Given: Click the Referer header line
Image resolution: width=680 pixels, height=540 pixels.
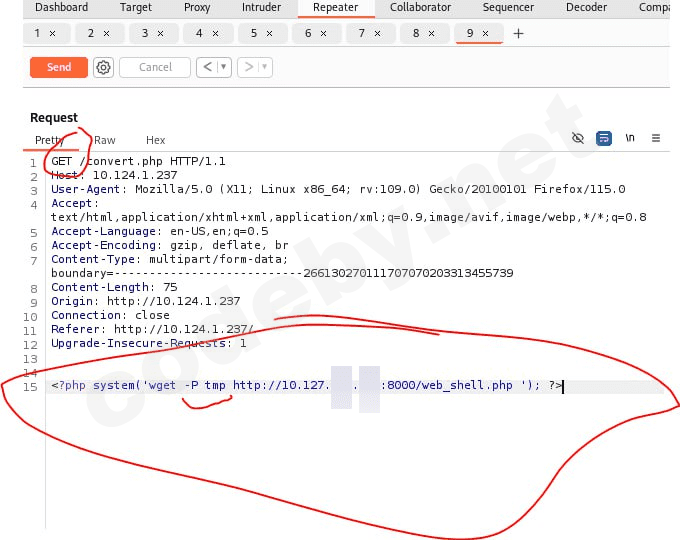Looking at the screenshot, I should pos(152,329).
